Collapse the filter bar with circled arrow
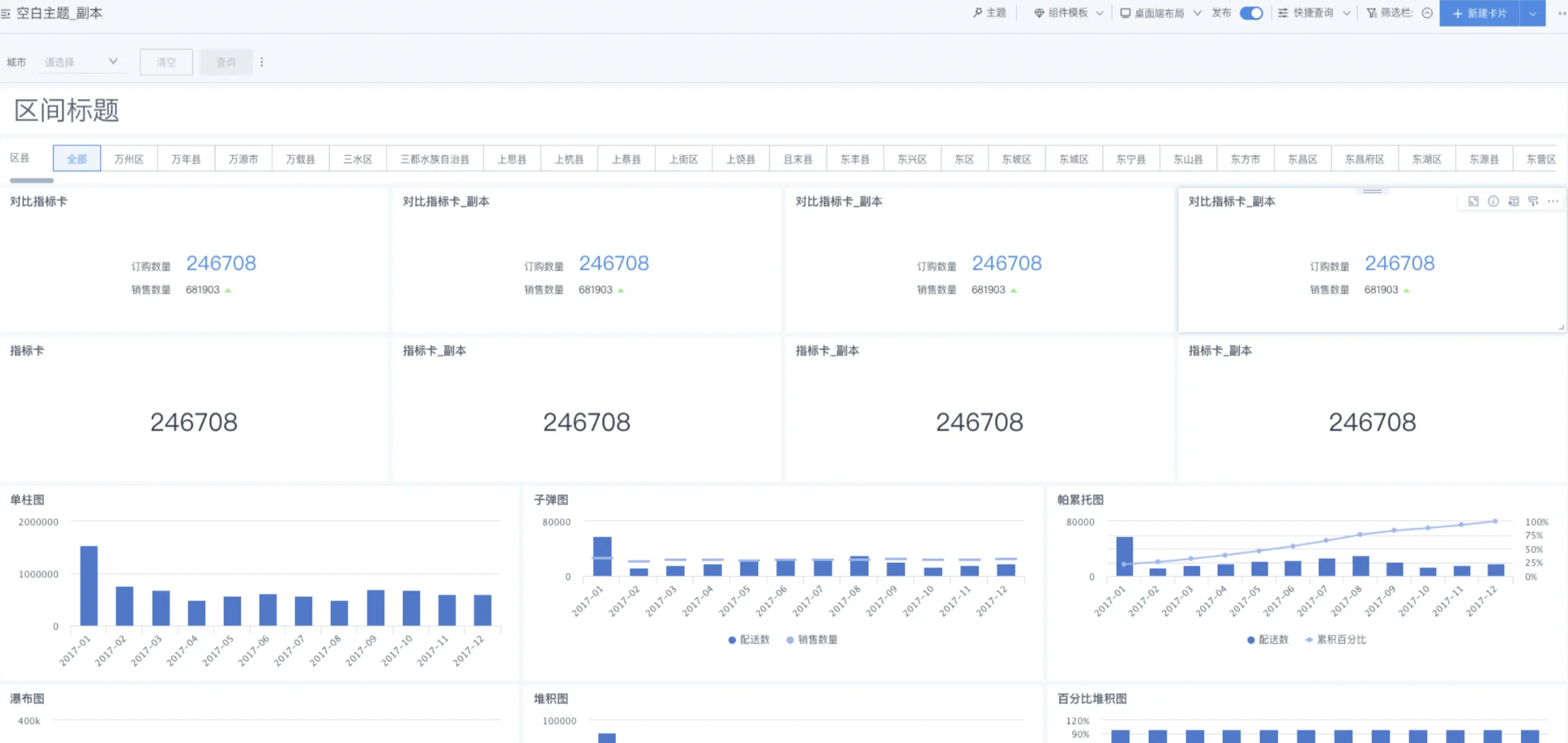This screenshot has height=743, width=1568. (x=1426, y=13)
